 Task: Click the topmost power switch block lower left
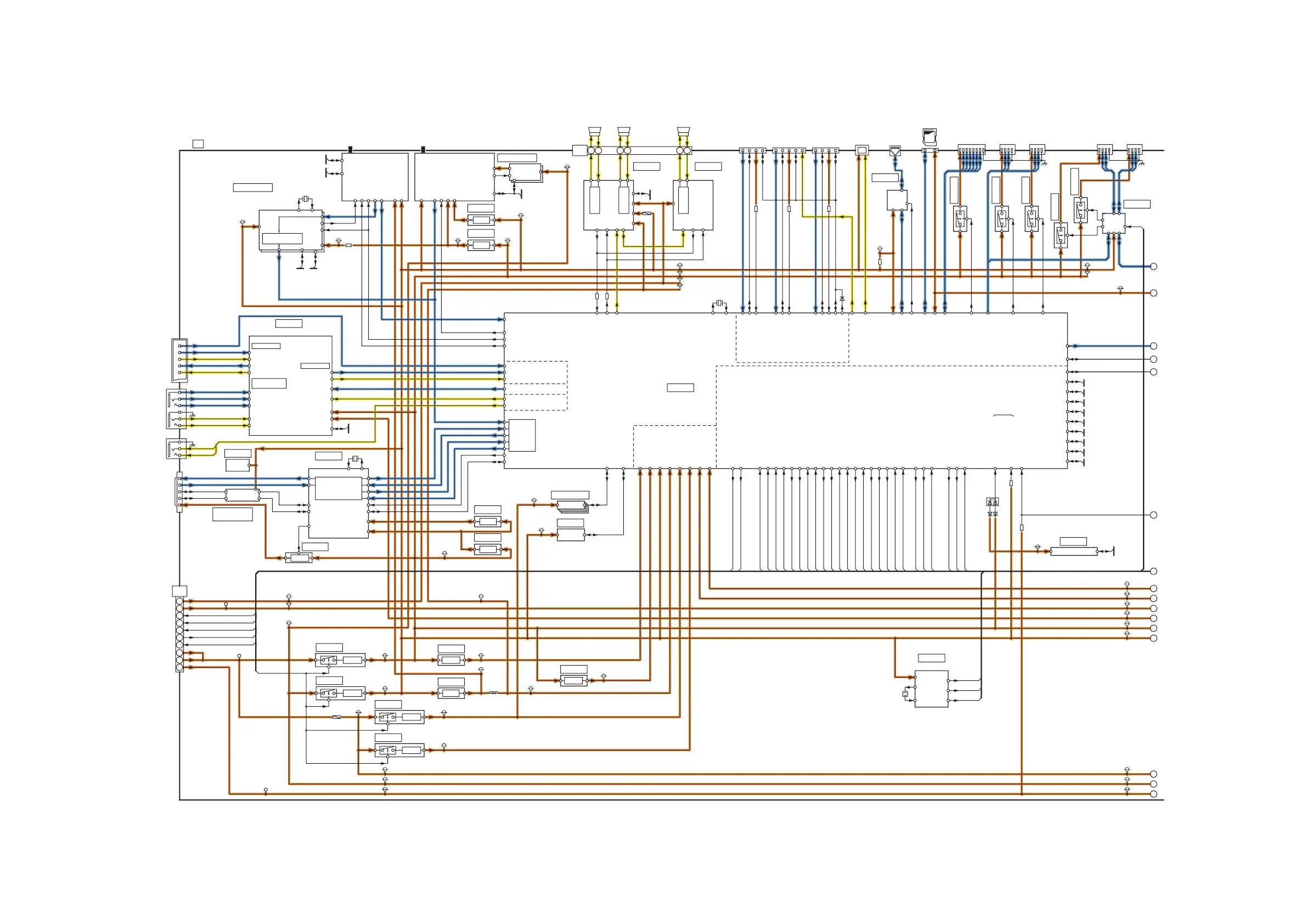click(340, 661)
